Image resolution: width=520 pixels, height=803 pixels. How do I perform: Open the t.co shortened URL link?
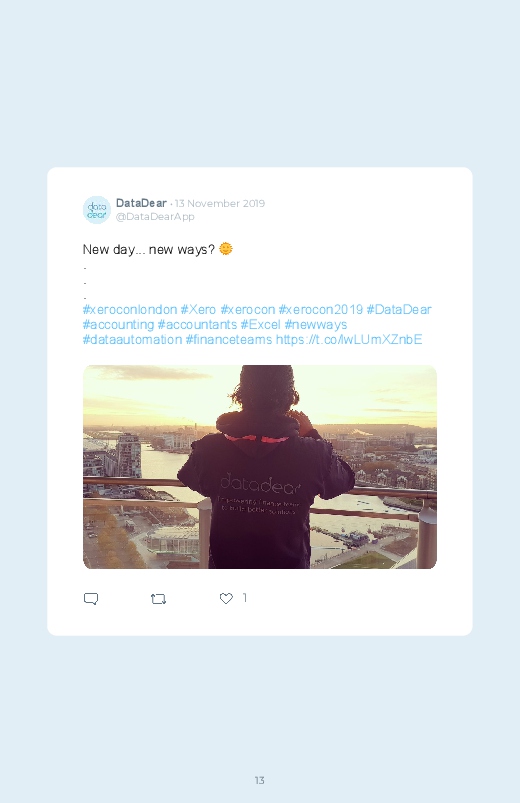click(349, 340)
